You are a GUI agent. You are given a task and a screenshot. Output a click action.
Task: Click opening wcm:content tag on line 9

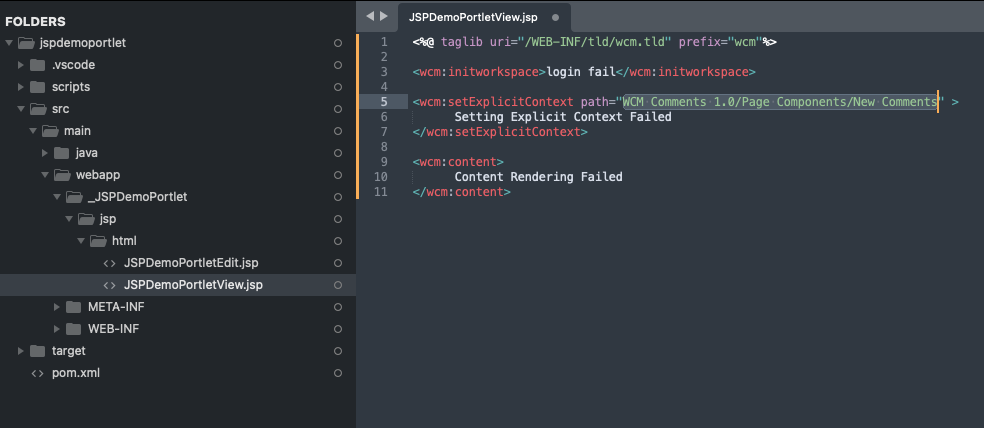click(x=458, y=162)
